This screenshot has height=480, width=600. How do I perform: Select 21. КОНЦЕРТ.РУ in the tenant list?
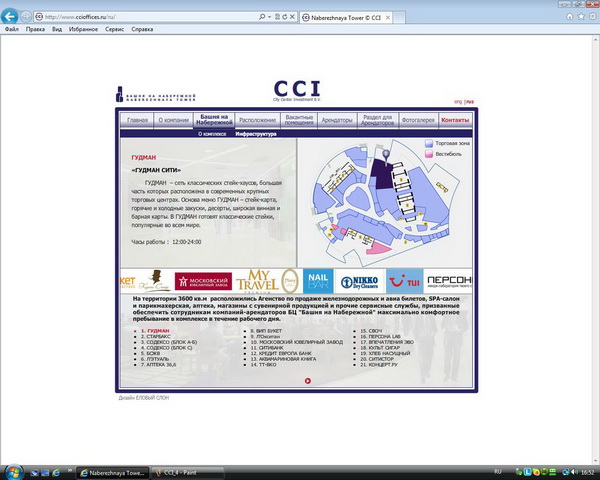coord(379,365)
